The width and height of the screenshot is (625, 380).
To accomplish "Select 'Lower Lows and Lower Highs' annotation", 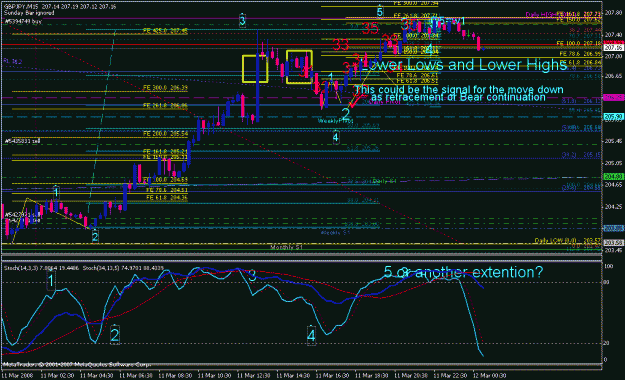I will pos(464,65).
